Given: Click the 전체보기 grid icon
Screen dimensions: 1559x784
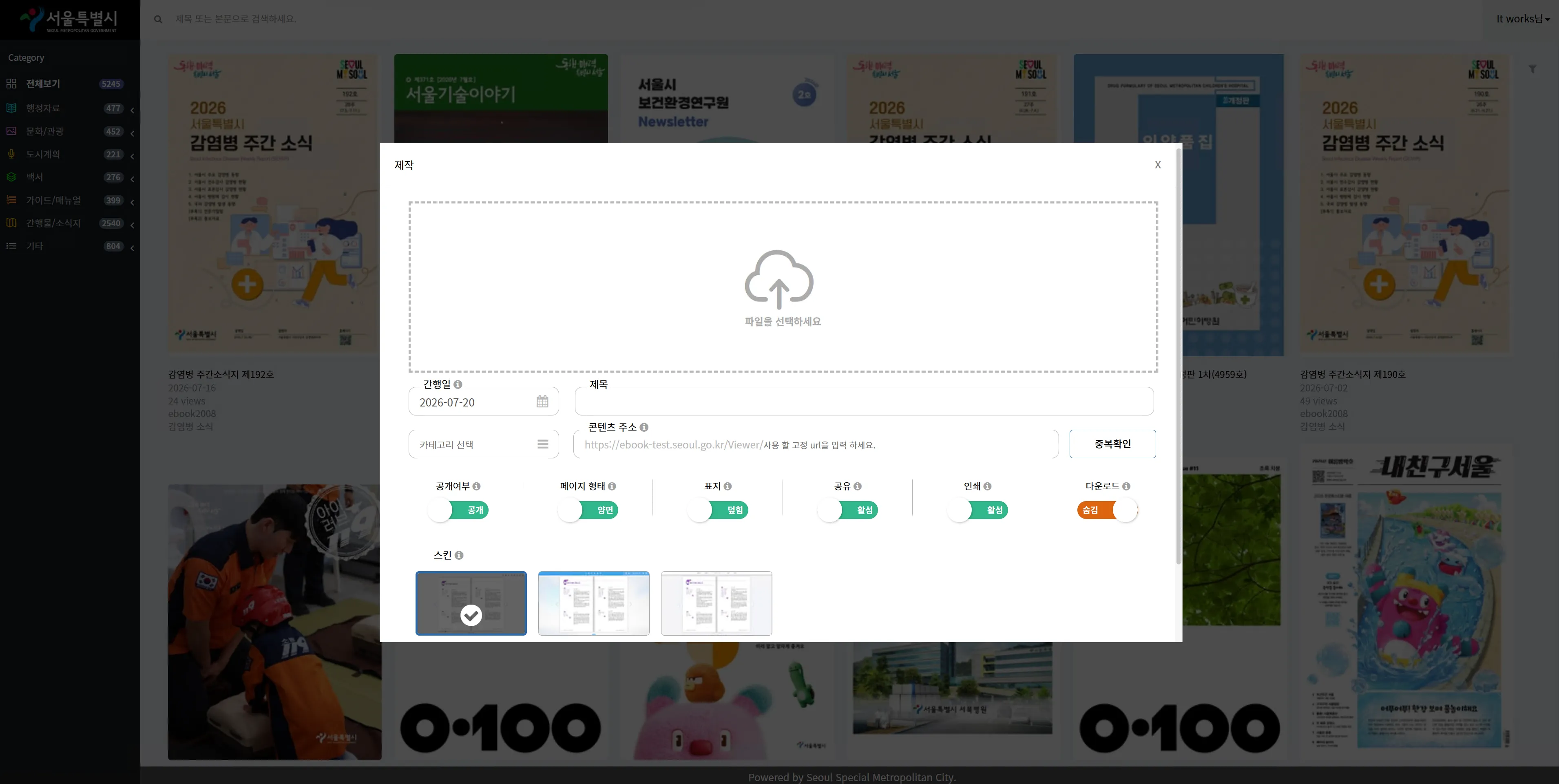Looking at the screenshot, I should pos(11,84).
